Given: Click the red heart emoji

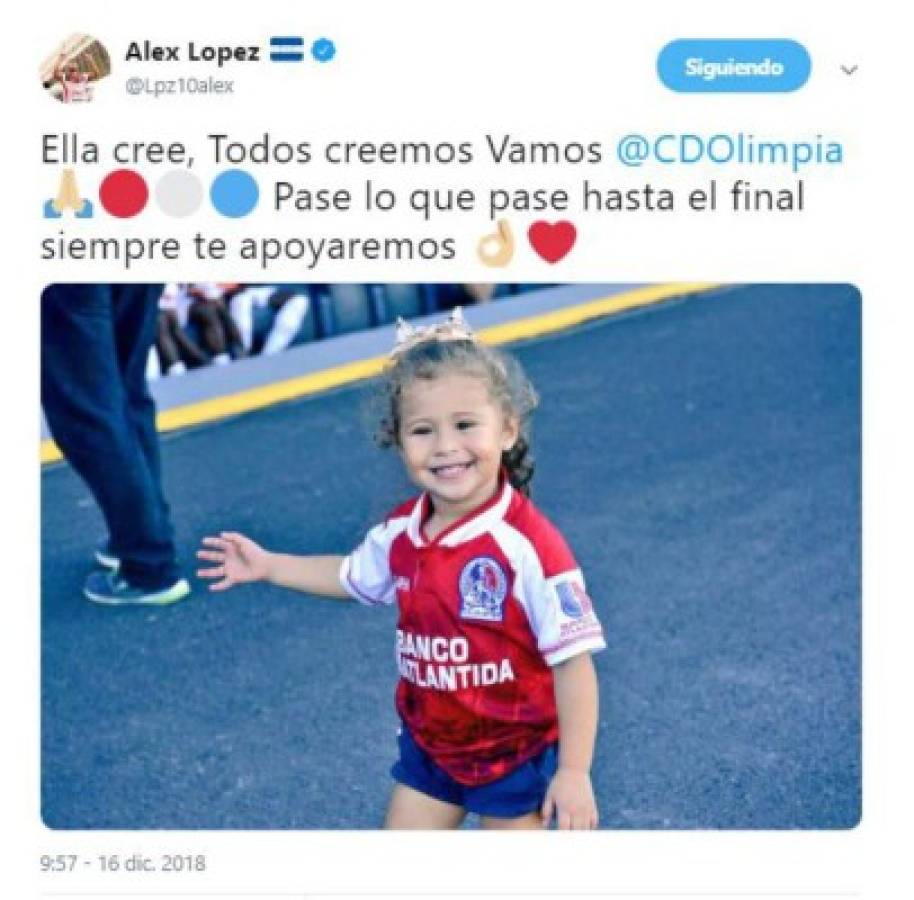Looking at the screenshot, I should [551, 243].
